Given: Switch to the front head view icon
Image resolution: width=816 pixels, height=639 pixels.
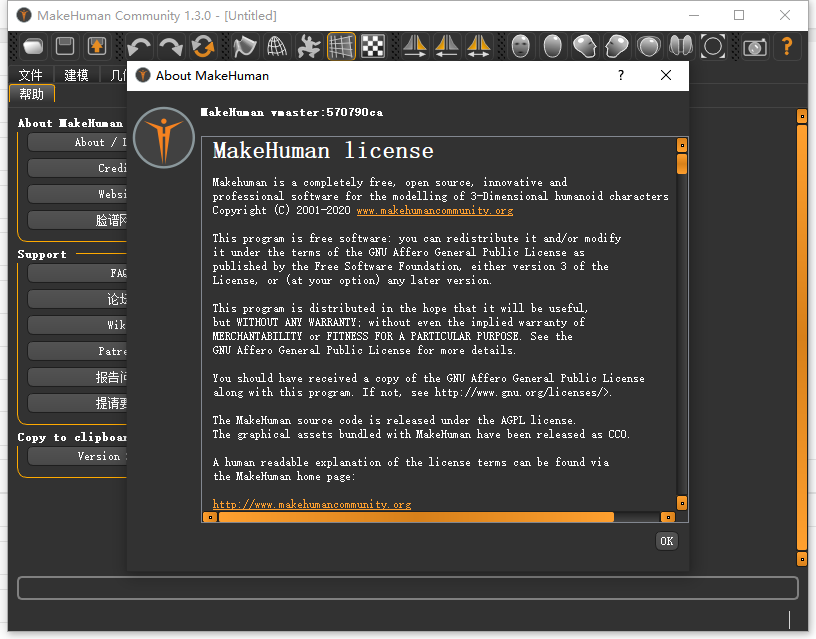Looking at the screenshot, I should [x=520, y=46].
